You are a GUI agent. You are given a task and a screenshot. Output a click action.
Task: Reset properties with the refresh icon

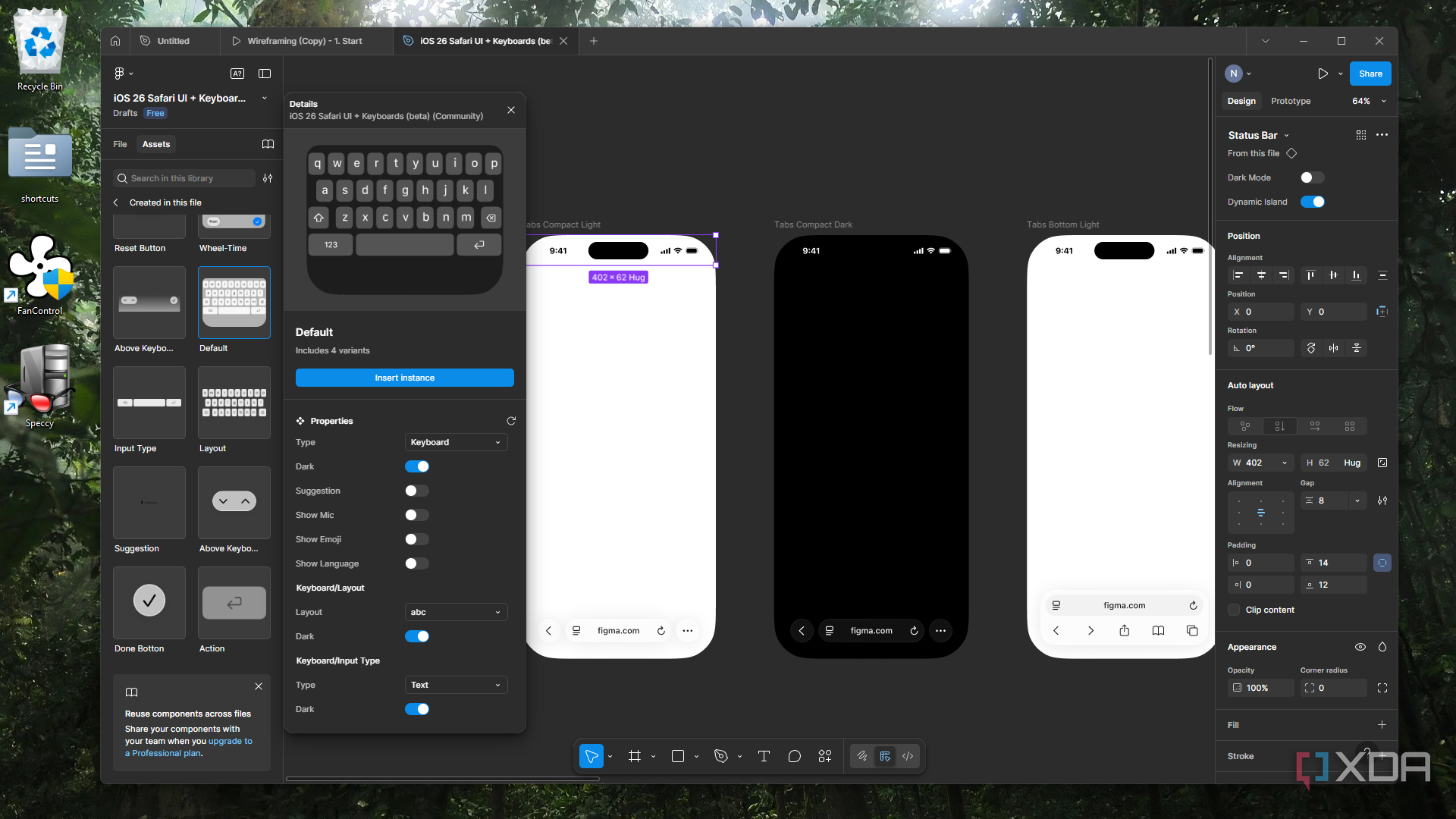pos(511,421)
